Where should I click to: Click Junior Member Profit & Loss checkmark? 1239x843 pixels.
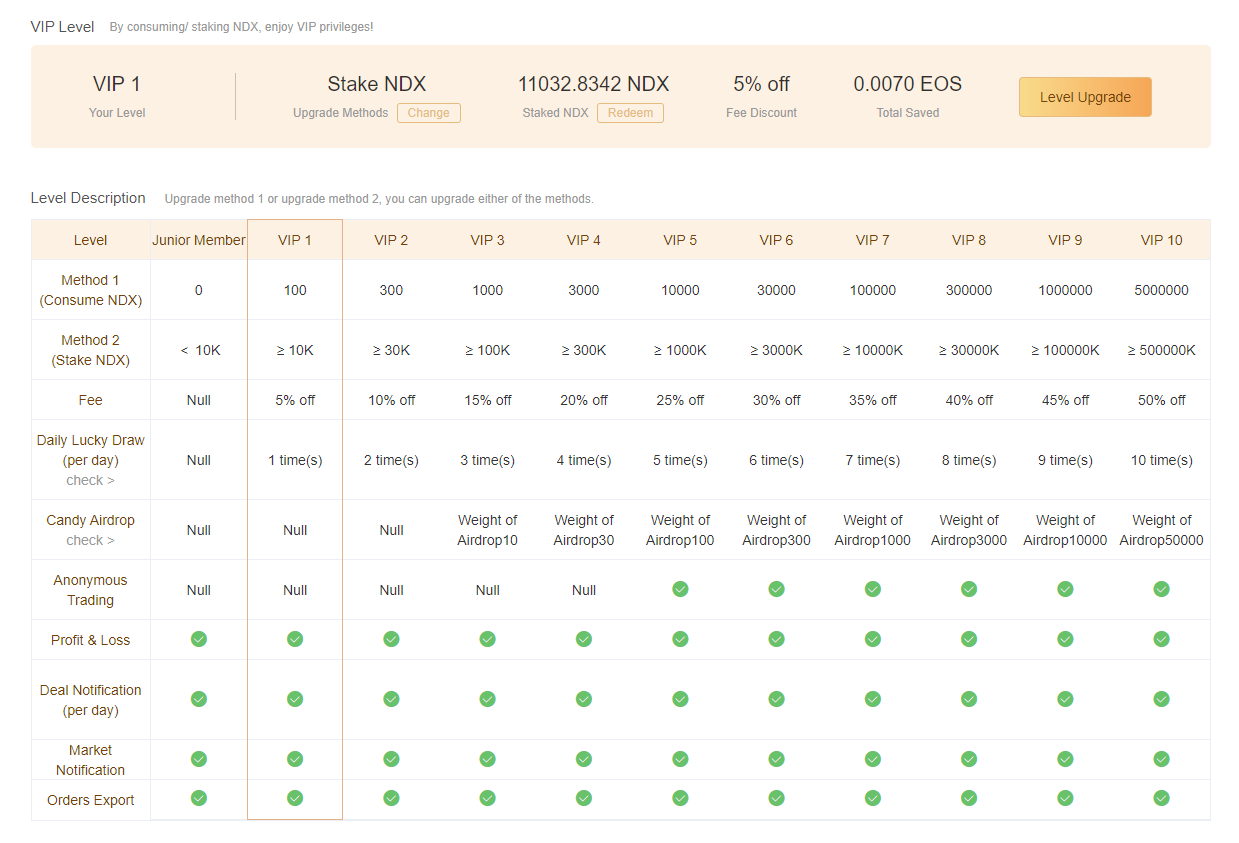click(199, 639)
